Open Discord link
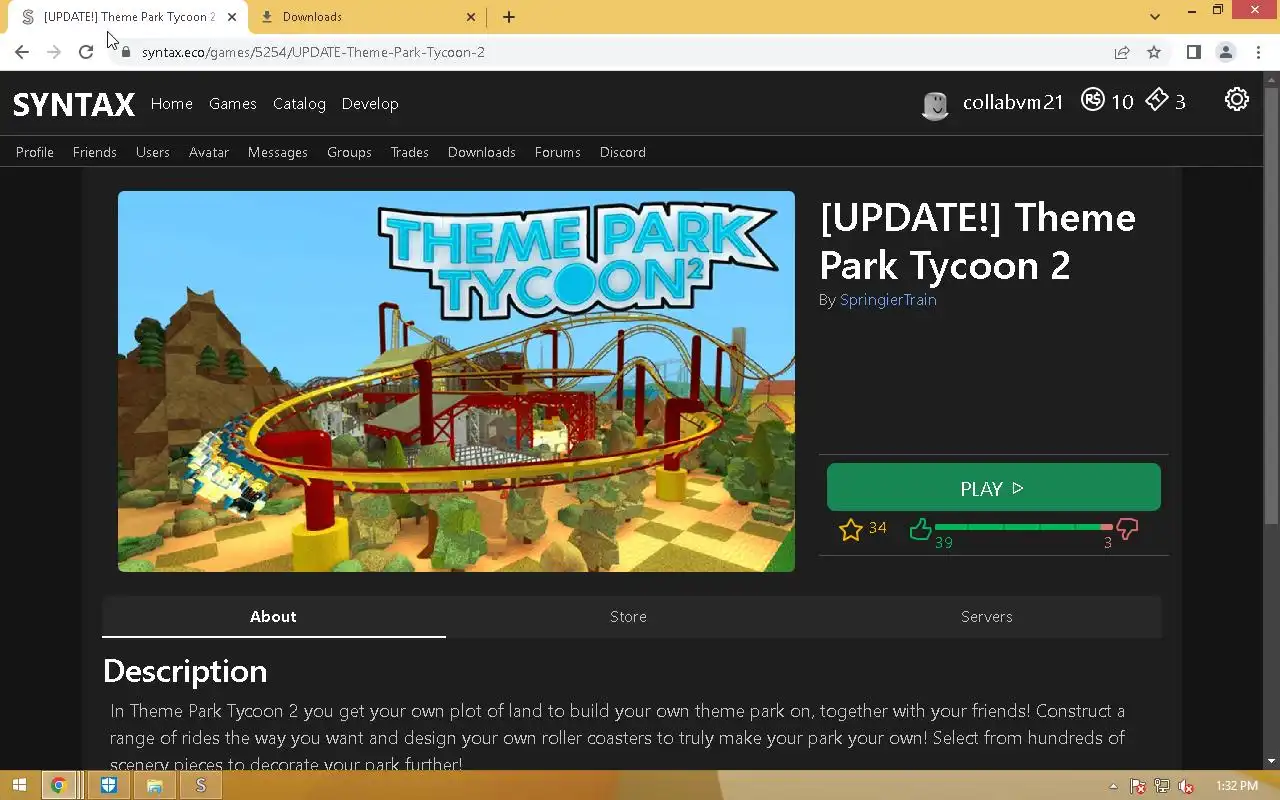This screenshot has height=800, width=1280. [x=623, y=152]
